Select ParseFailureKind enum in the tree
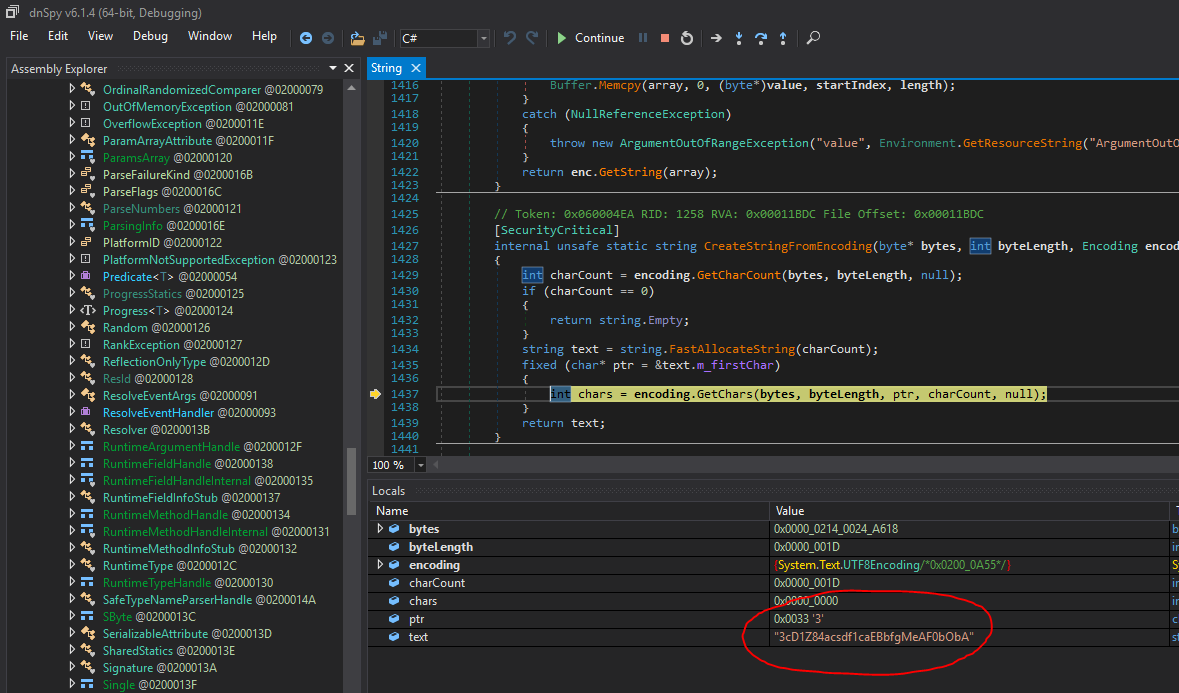 tap(177, 174)
